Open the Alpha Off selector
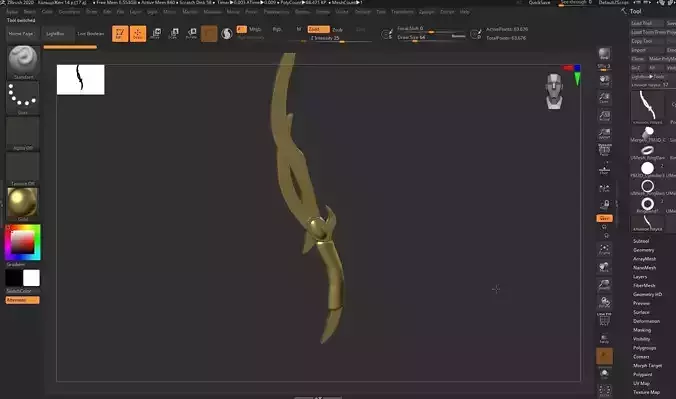676x399 pixels. click(x=23, y=133)
